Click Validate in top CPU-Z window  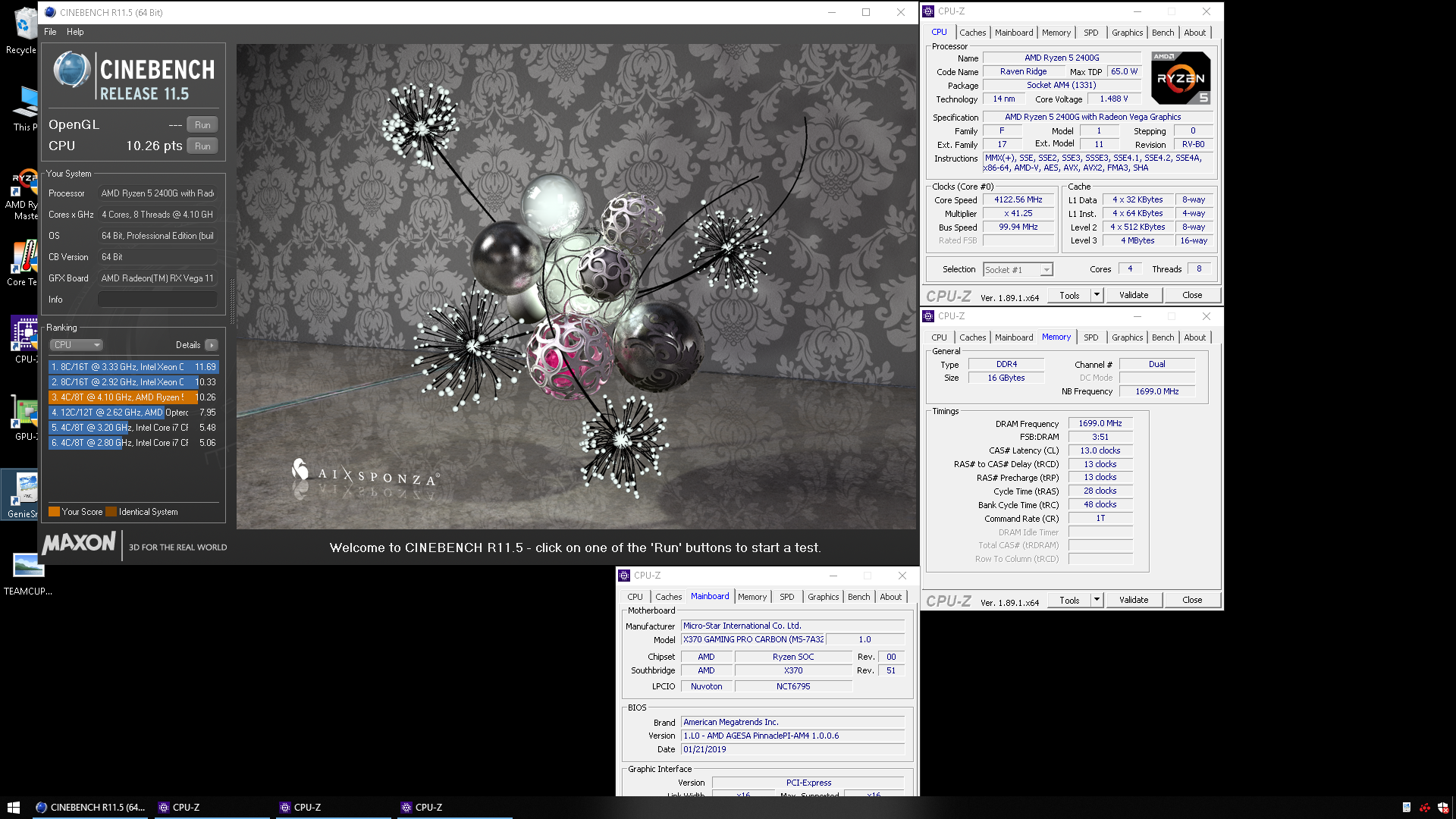(1134, 296)
